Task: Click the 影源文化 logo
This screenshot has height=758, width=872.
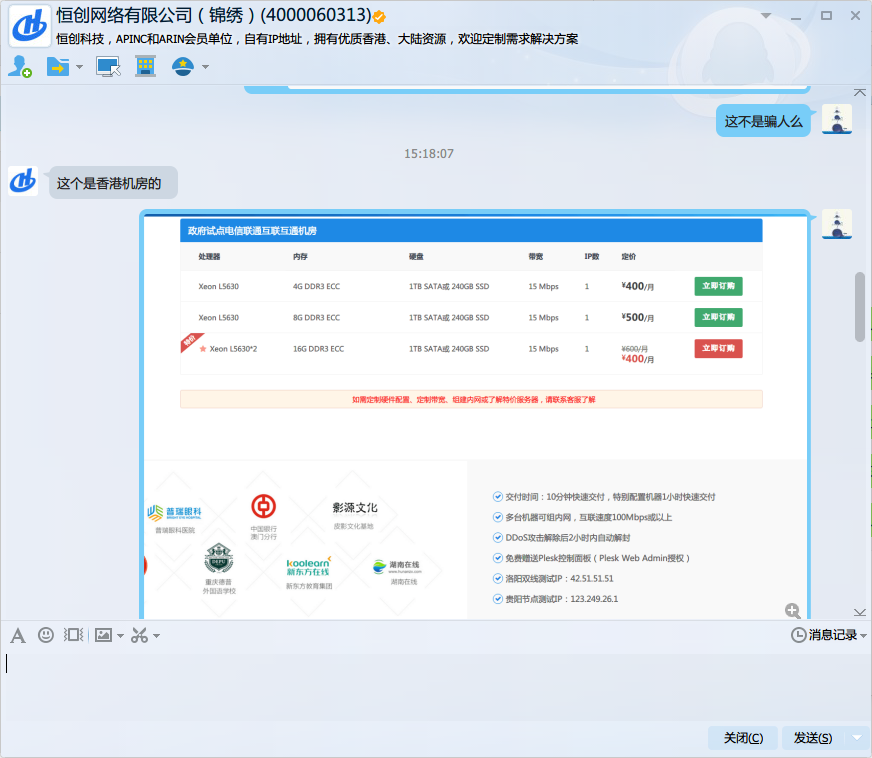Action: coord(354,508)
